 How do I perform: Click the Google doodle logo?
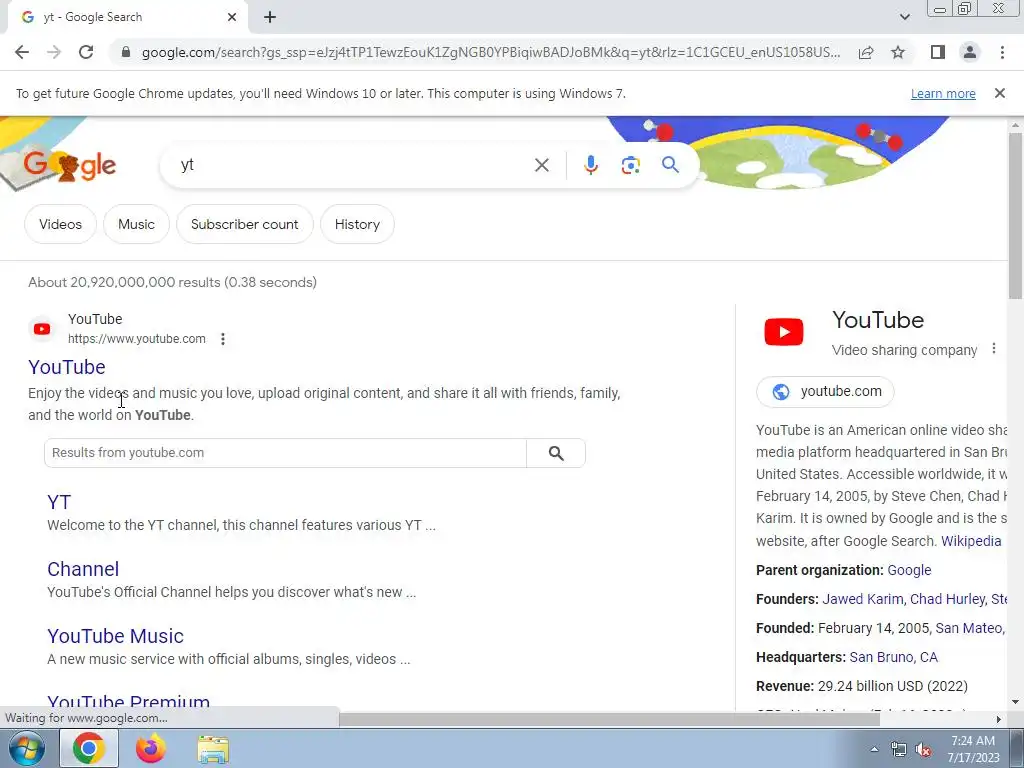point(69,165)
